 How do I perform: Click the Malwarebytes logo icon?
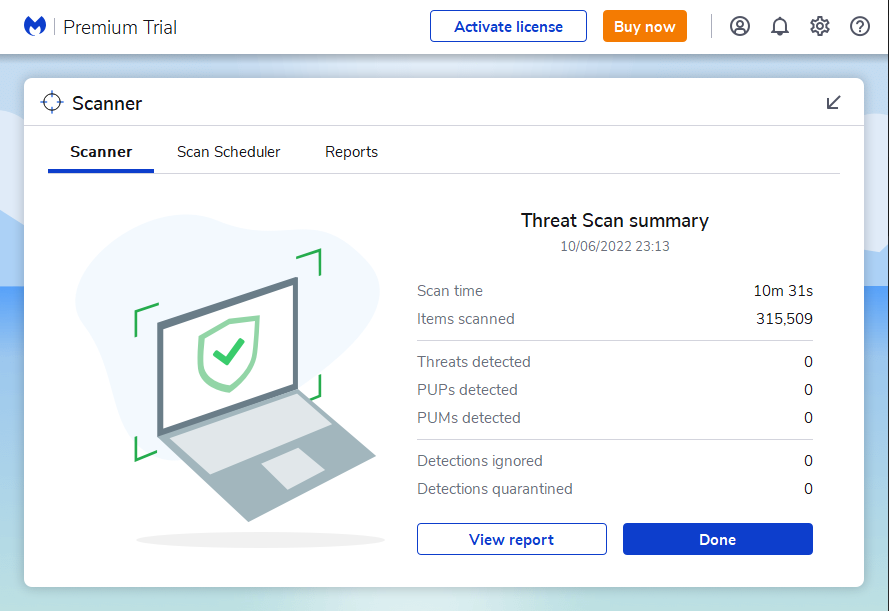click(36, 27)
